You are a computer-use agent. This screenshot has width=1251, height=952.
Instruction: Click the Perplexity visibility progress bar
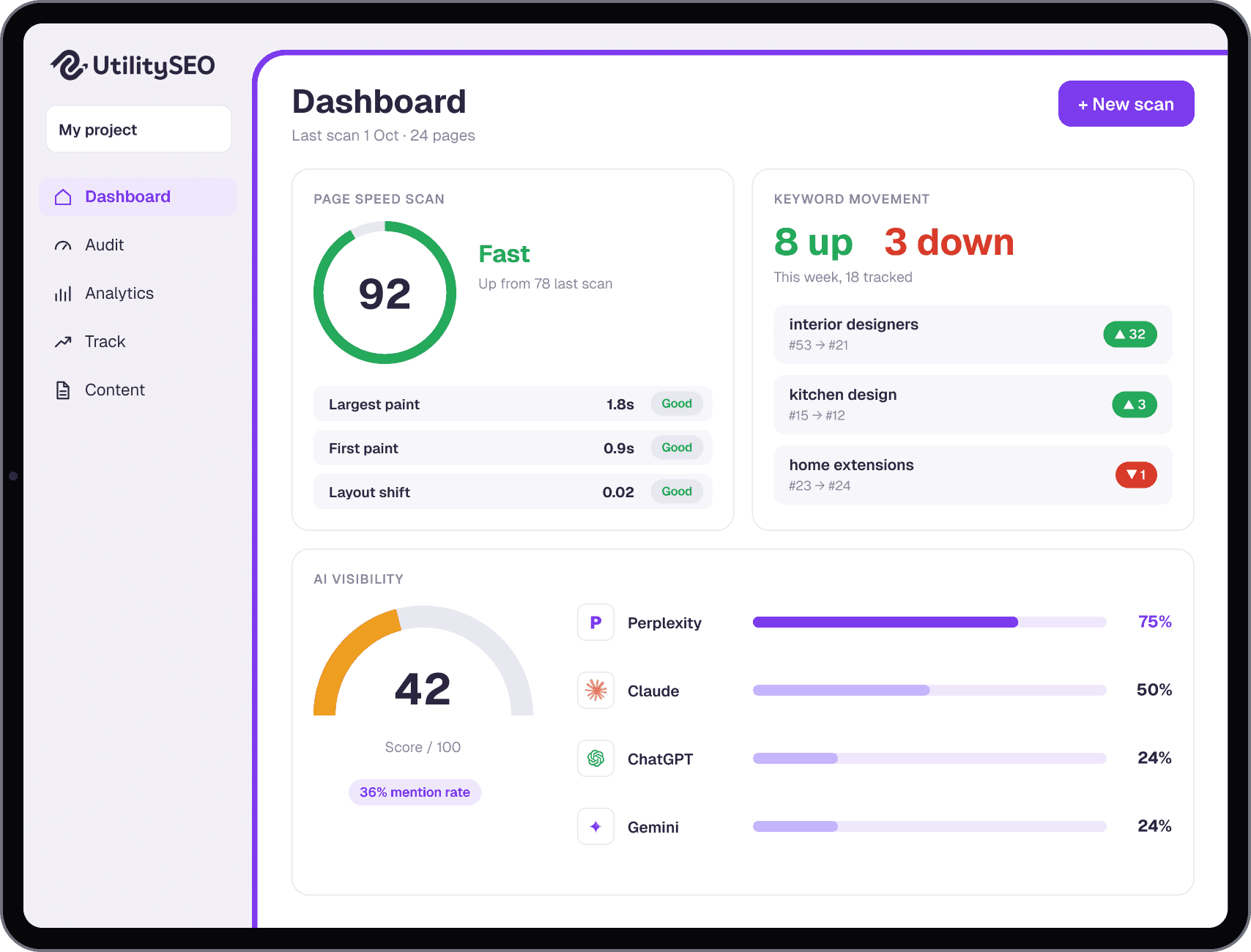pyautogui.click(x=929, y=622)
